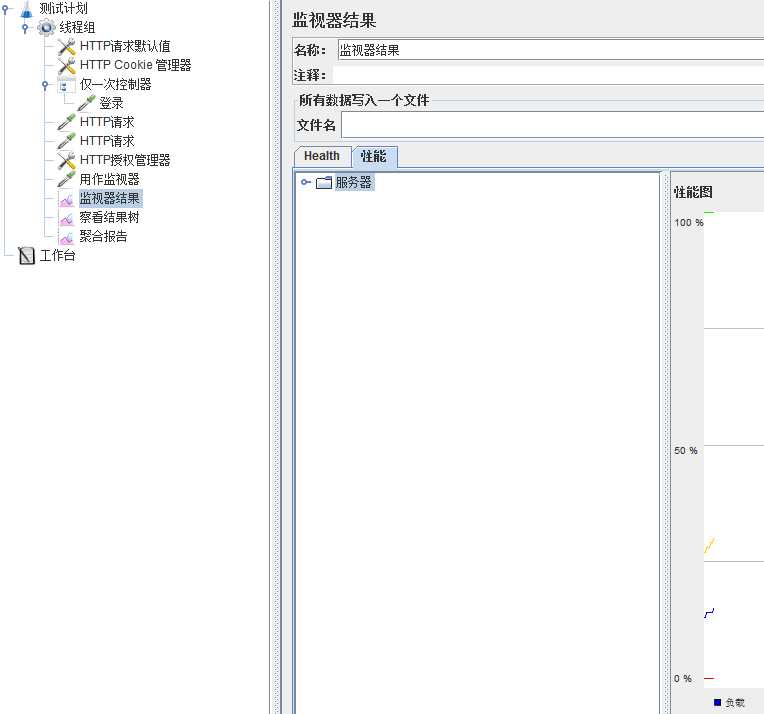Screen dimensions: 764x714
Task: Click the 100 % axis label
Action: [688, 223]
